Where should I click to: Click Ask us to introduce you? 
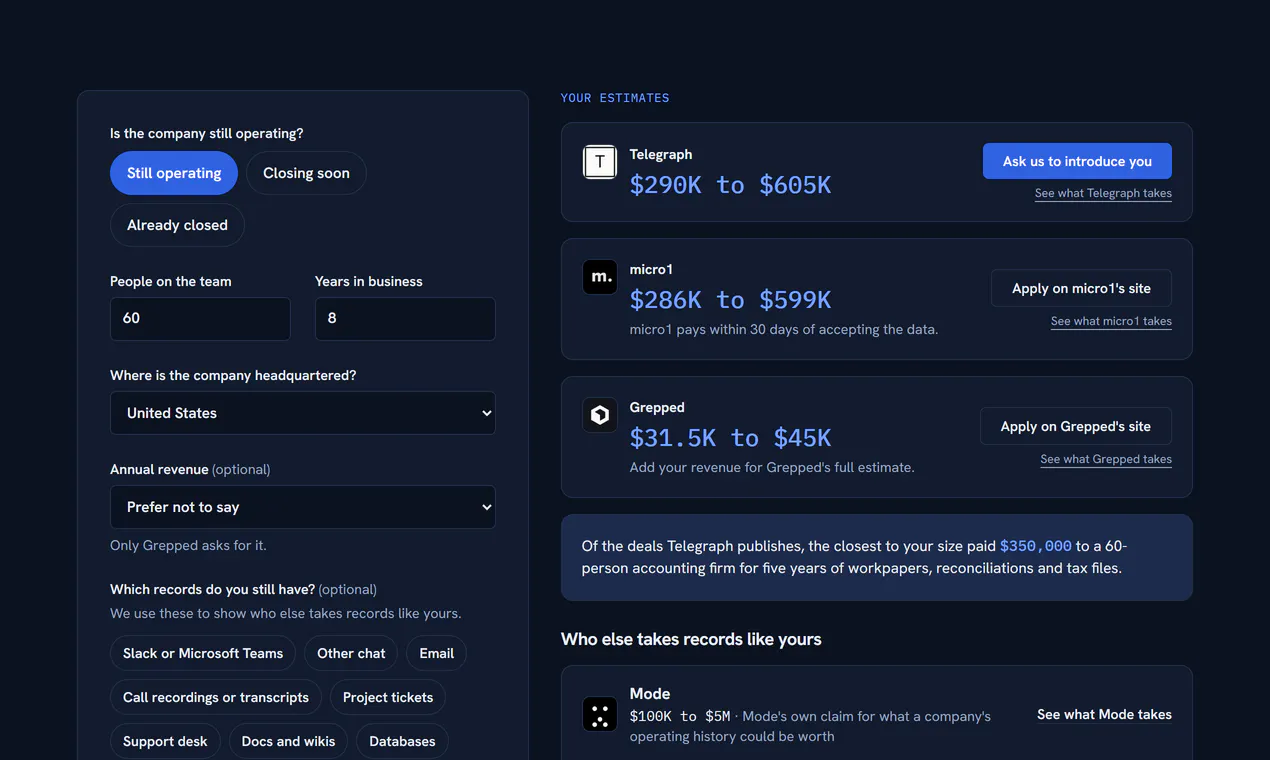pos(1077,161)
